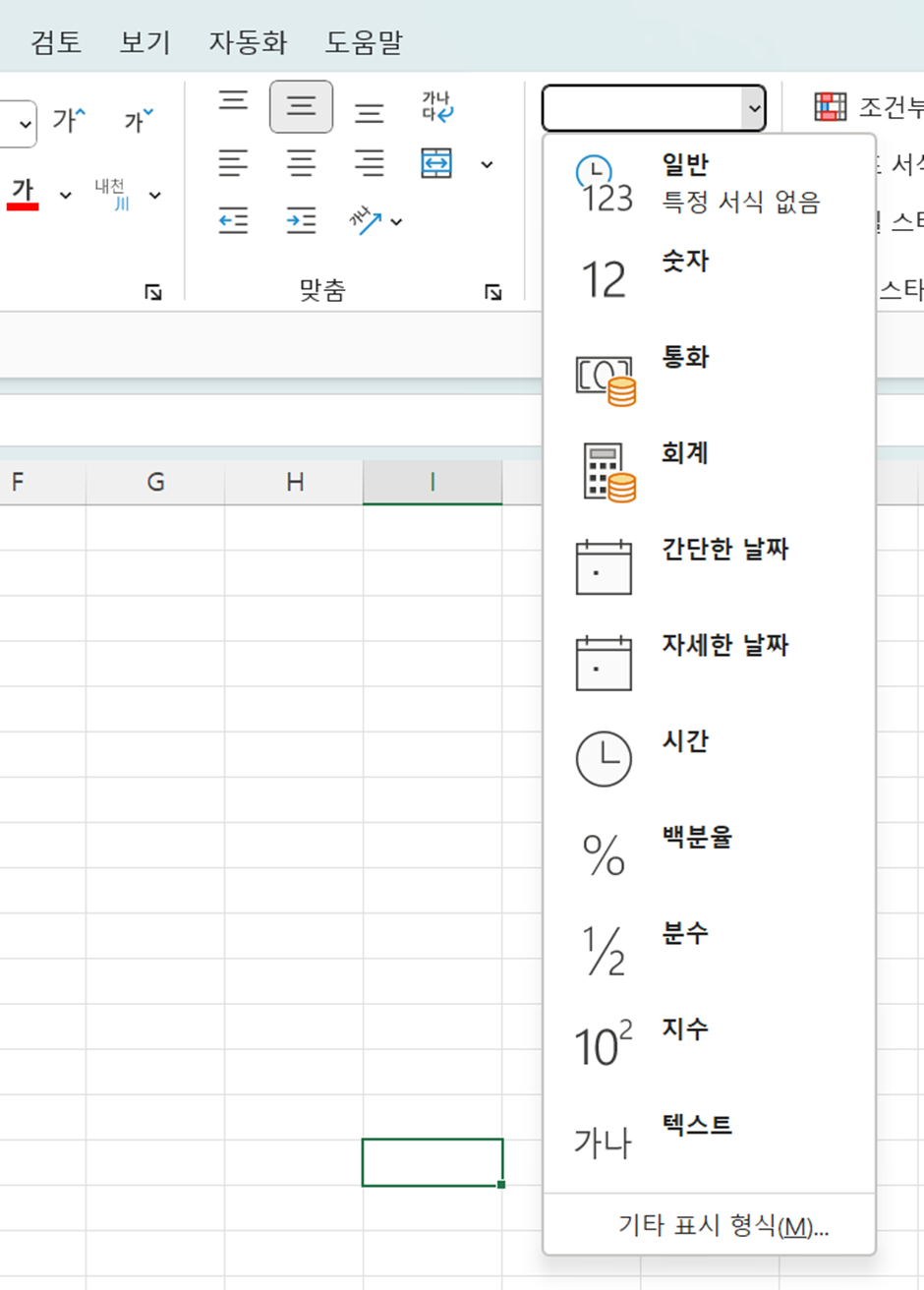Open the 맞춤 group dialog launcher
The width and height of the screenshot is (924, 1290).
[x=493, y=291]
